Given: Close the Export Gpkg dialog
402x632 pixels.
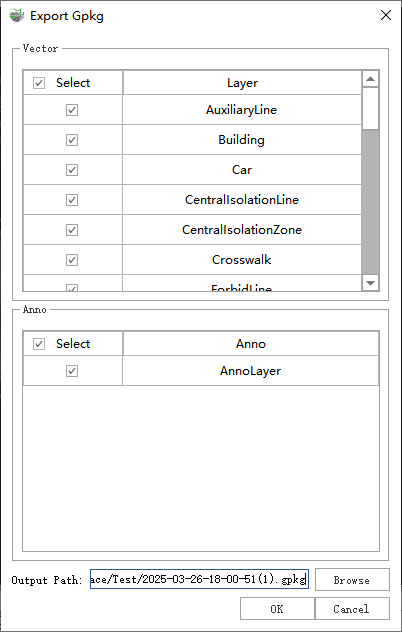Looking at the screenshot, I should click(x=386, y=15).
